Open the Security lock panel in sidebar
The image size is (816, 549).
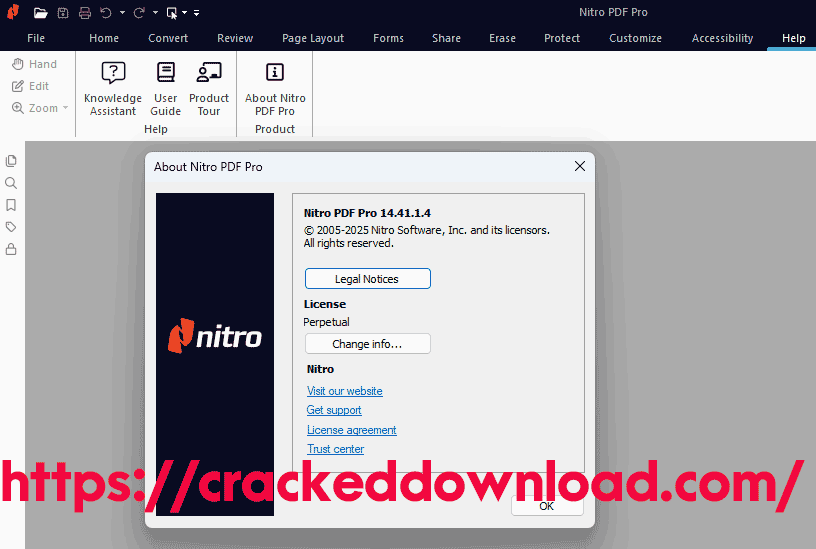coord(11,249)
